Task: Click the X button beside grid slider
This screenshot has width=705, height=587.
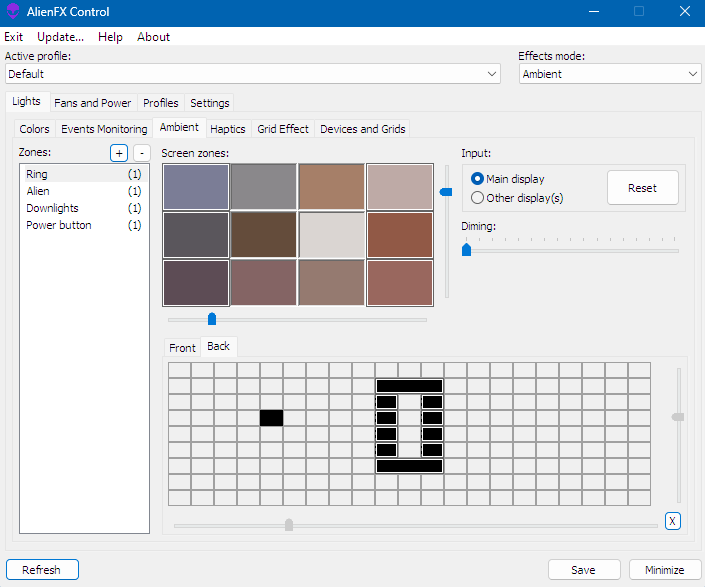Action: point(672,521)
